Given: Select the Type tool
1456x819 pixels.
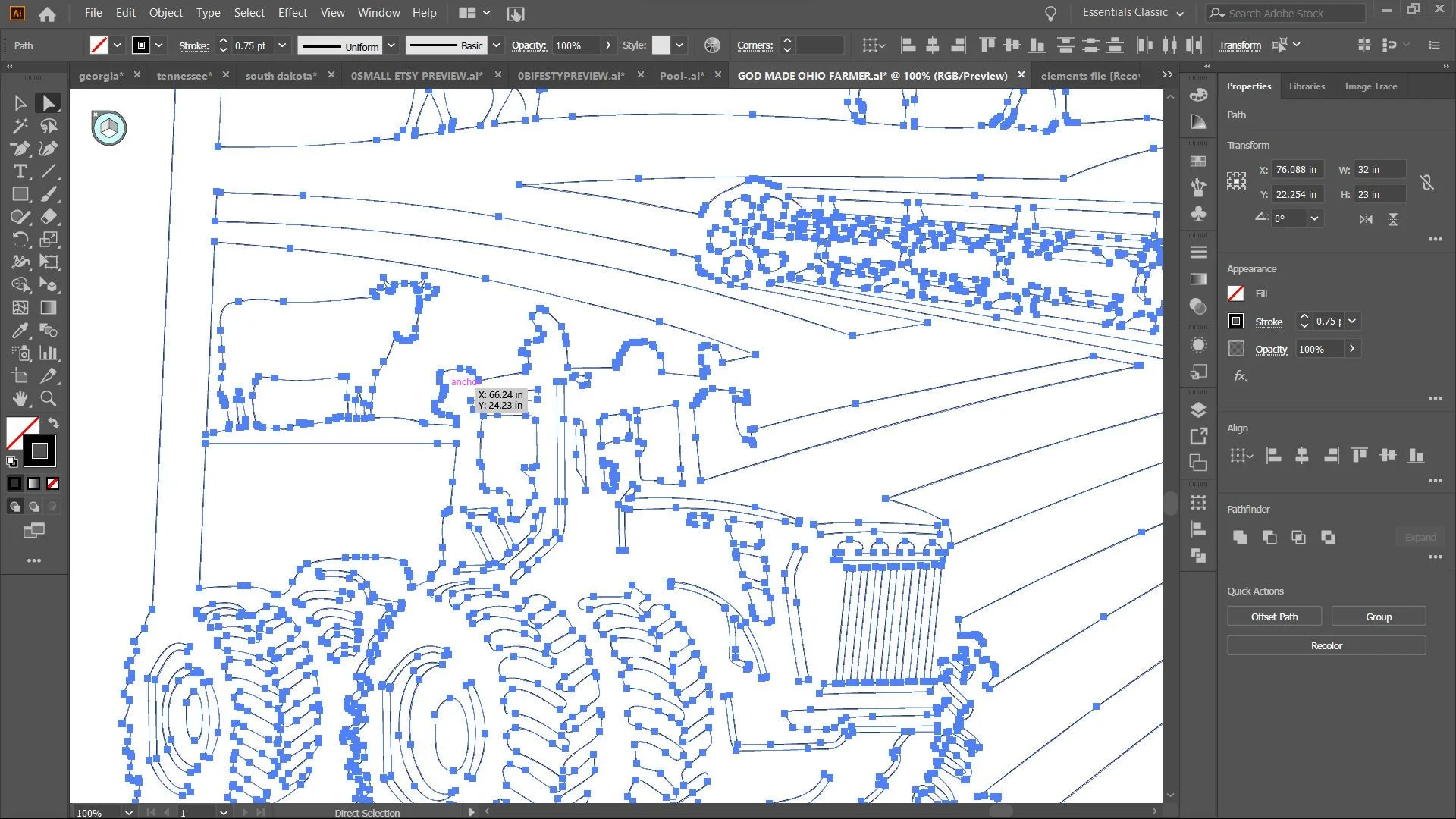Looking at the screenshot, I should pyautogui.click(x=20, y=171).
